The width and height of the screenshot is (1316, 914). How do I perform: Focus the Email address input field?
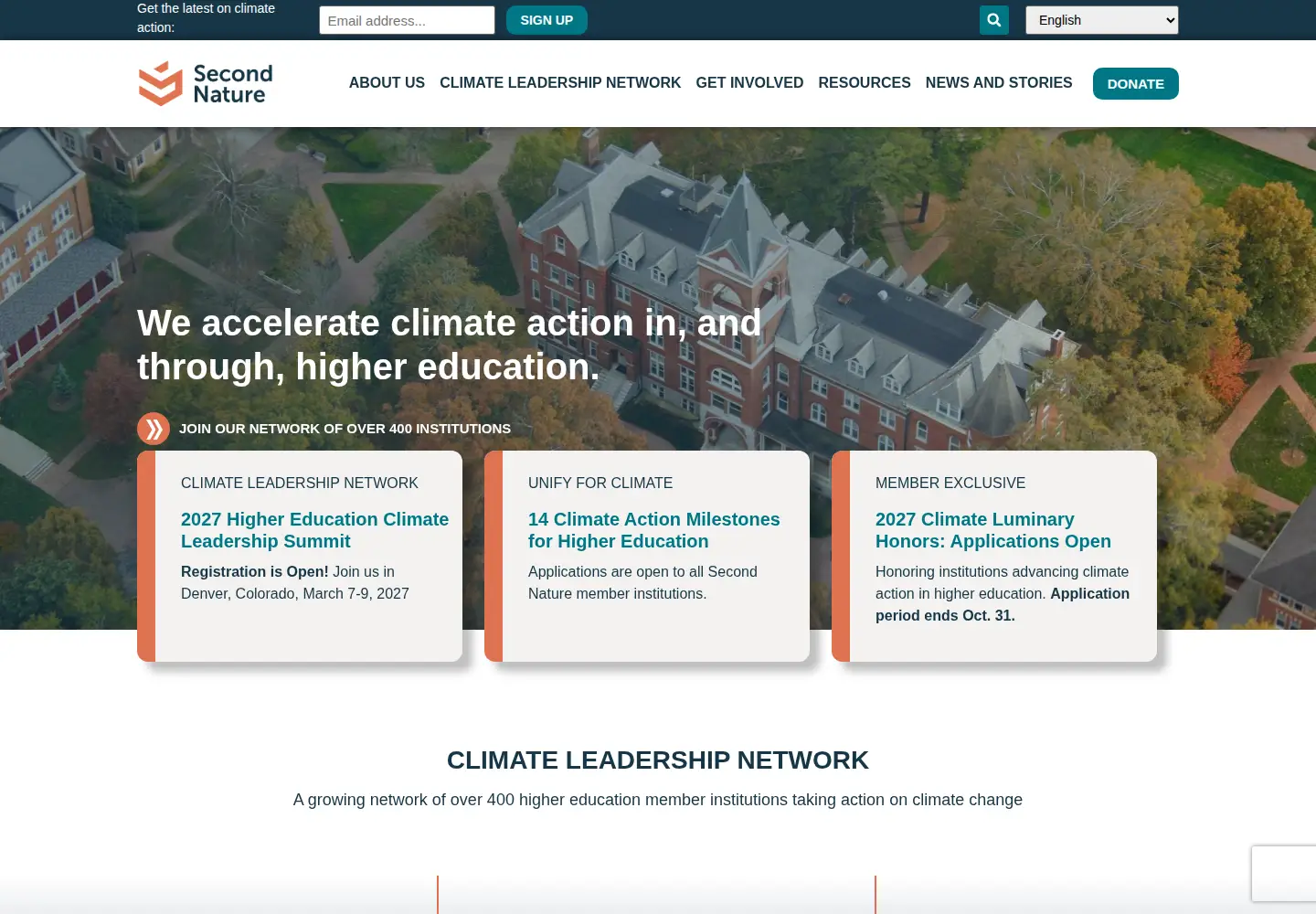[407, 20]
